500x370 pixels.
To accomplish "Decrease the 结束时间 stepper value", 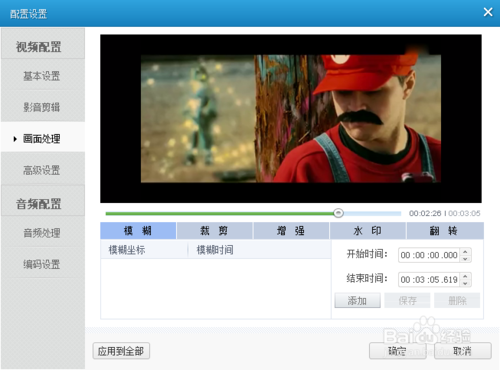I will (x=466, y=283).
